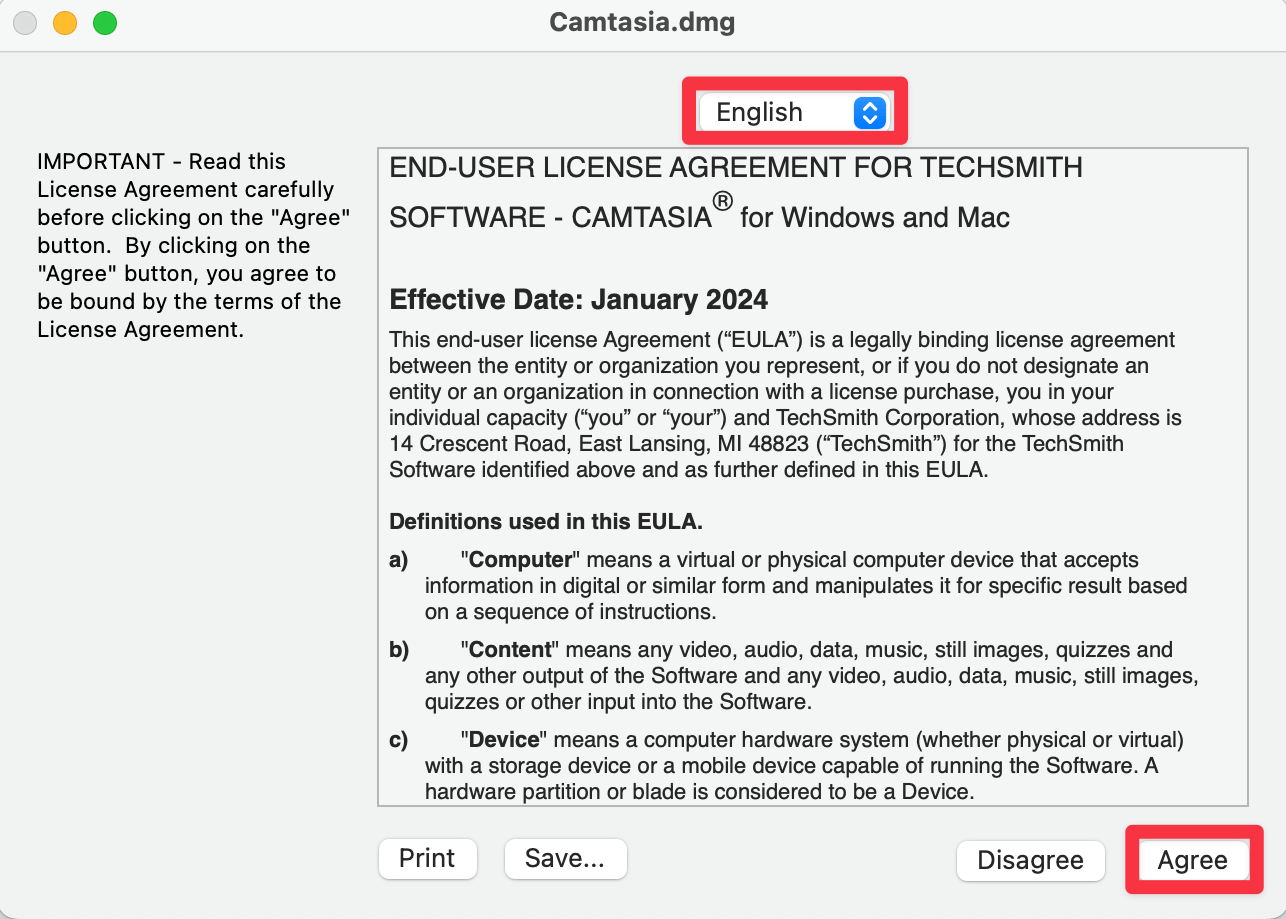The image size is (1286, 919).
Task: Click the green zoom window button
Action: (105, 23)
